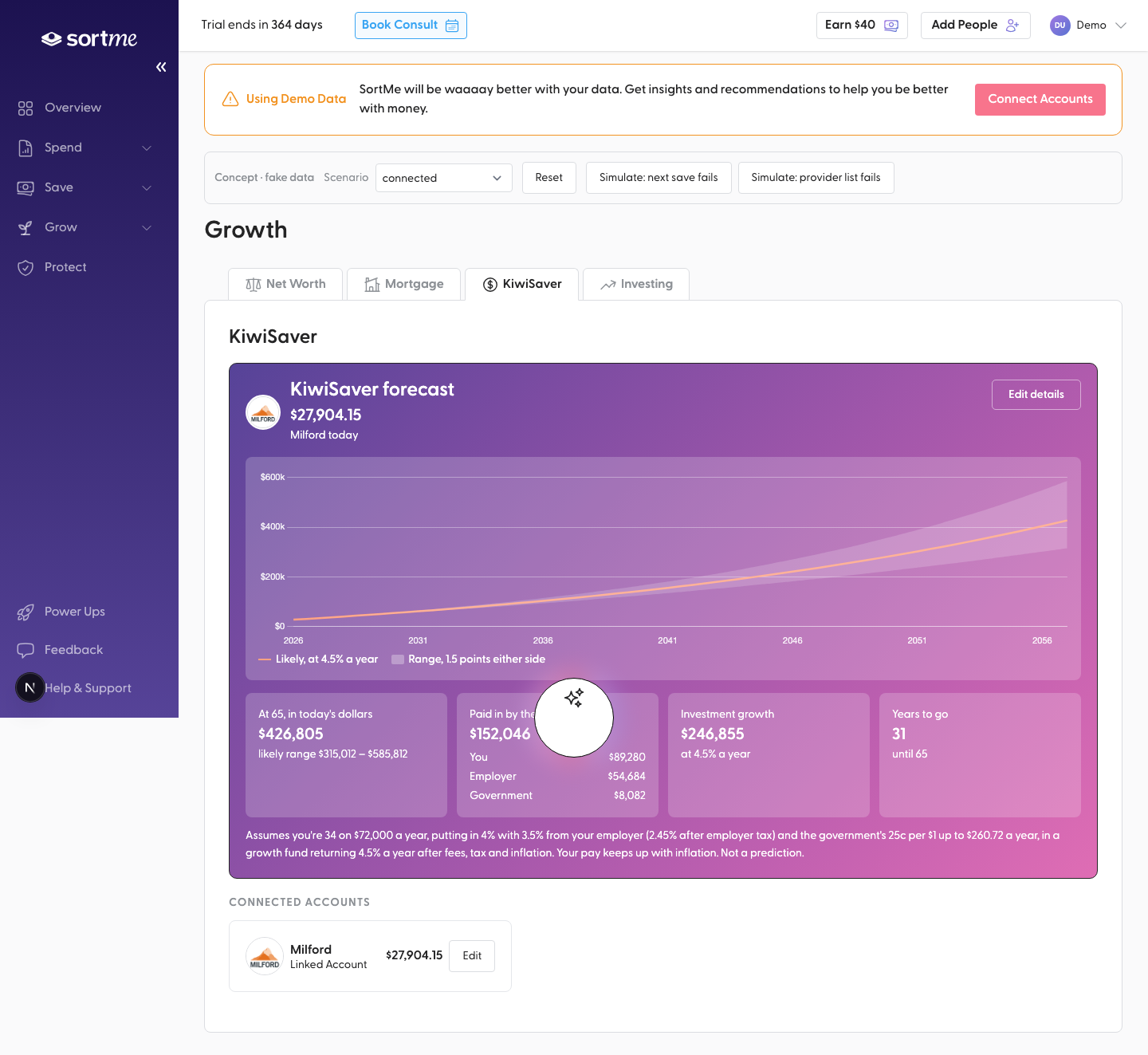Click the Milford logo in Connected Accounts
The image size is (1148, 1055).
click(265, 956)
